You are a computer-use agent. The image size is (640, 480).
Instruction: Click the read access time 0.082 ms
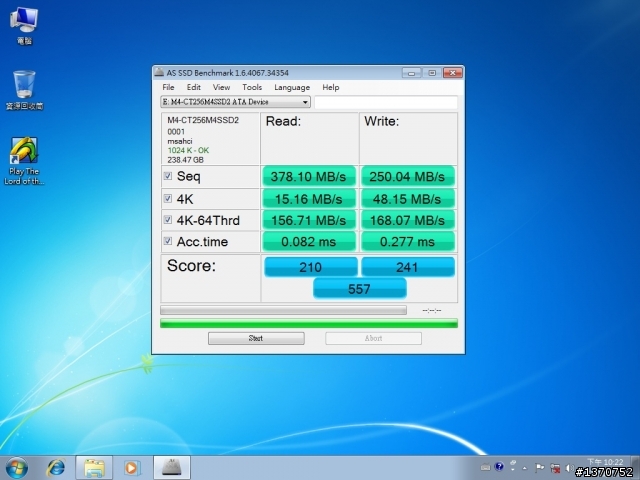[309, 242]
